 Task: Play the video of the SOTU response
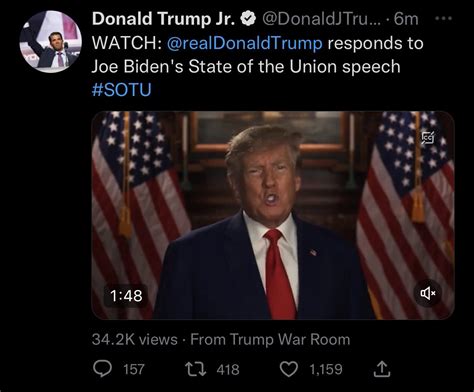pos(273,215)
